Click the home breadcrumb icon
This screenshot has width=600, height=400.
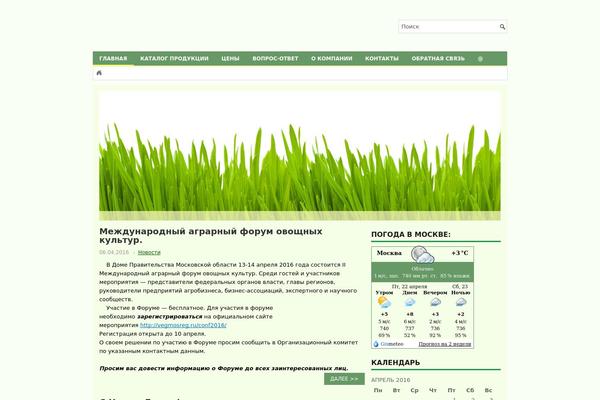pyautogui.click(x=99, y=73)
